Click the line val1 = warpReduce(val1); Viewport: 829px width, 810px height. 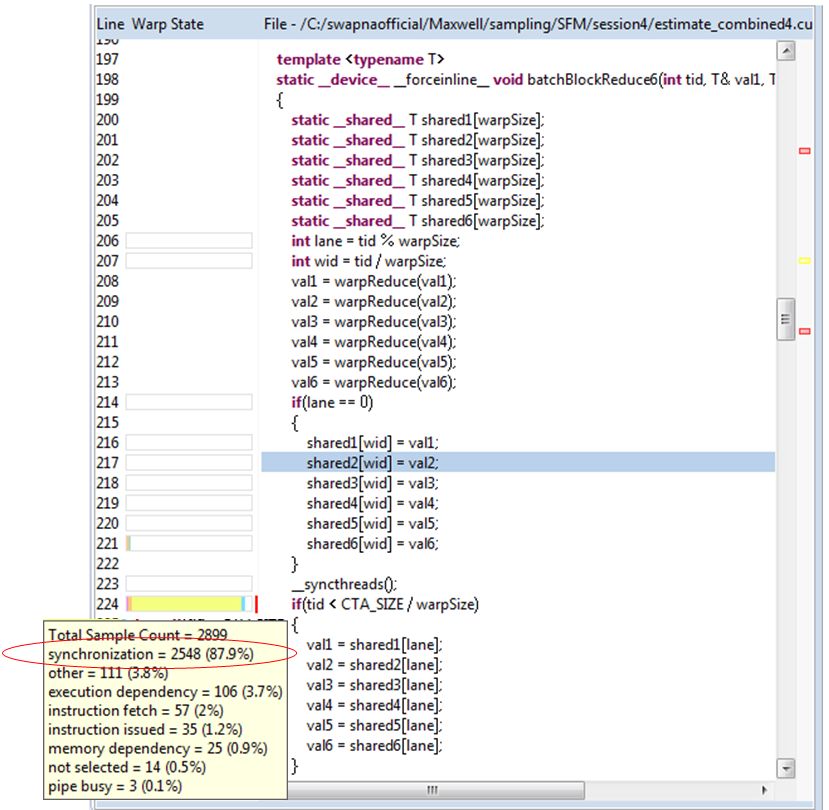[x=373, y=281]
